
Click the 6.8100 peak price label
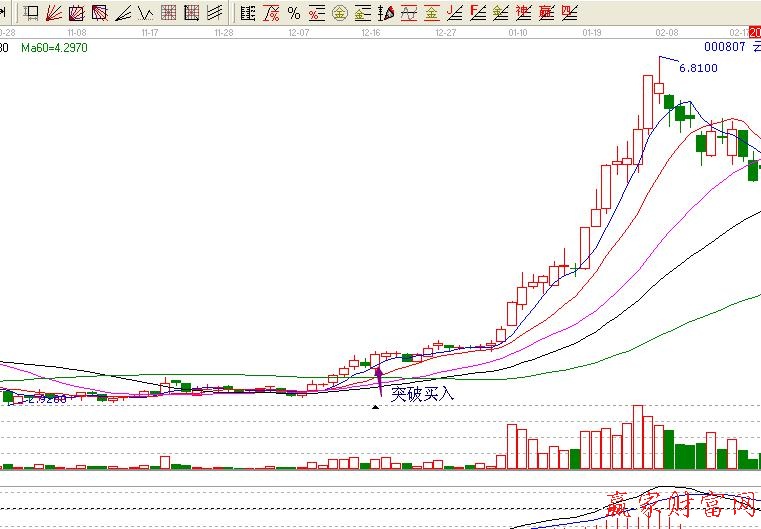(x=698, y=68)
